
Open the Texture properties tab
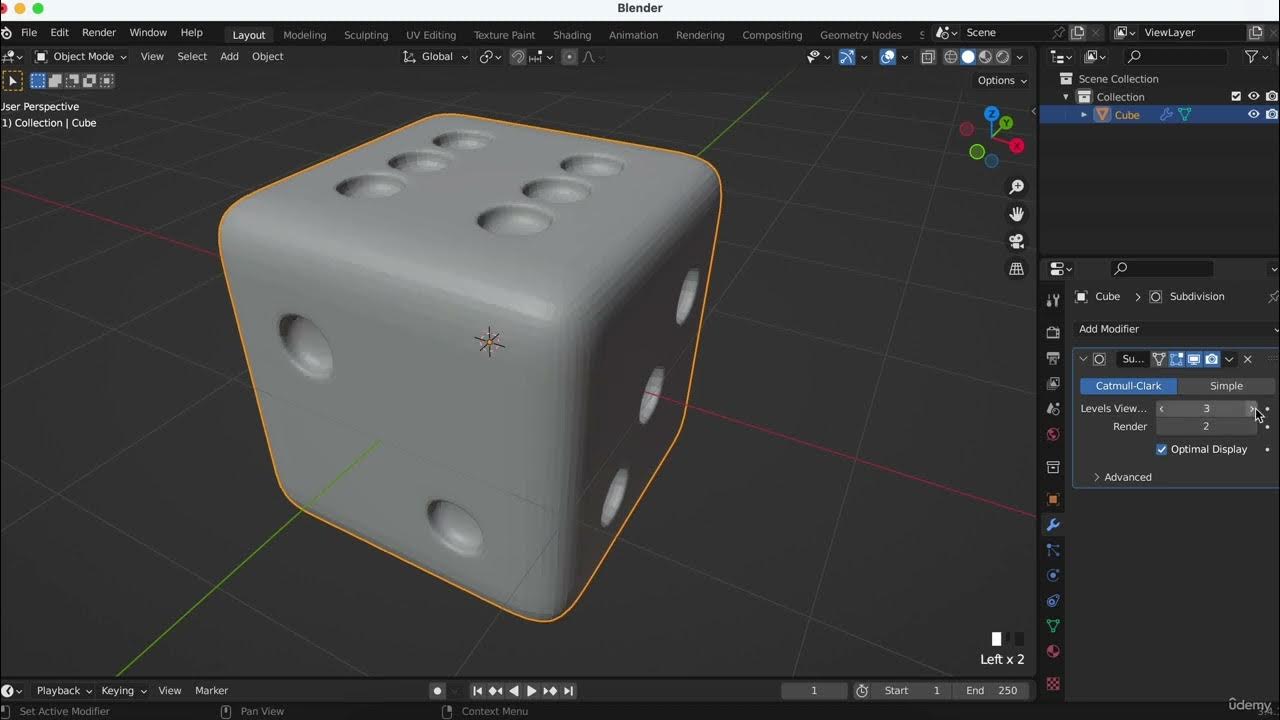[1053, 684]
